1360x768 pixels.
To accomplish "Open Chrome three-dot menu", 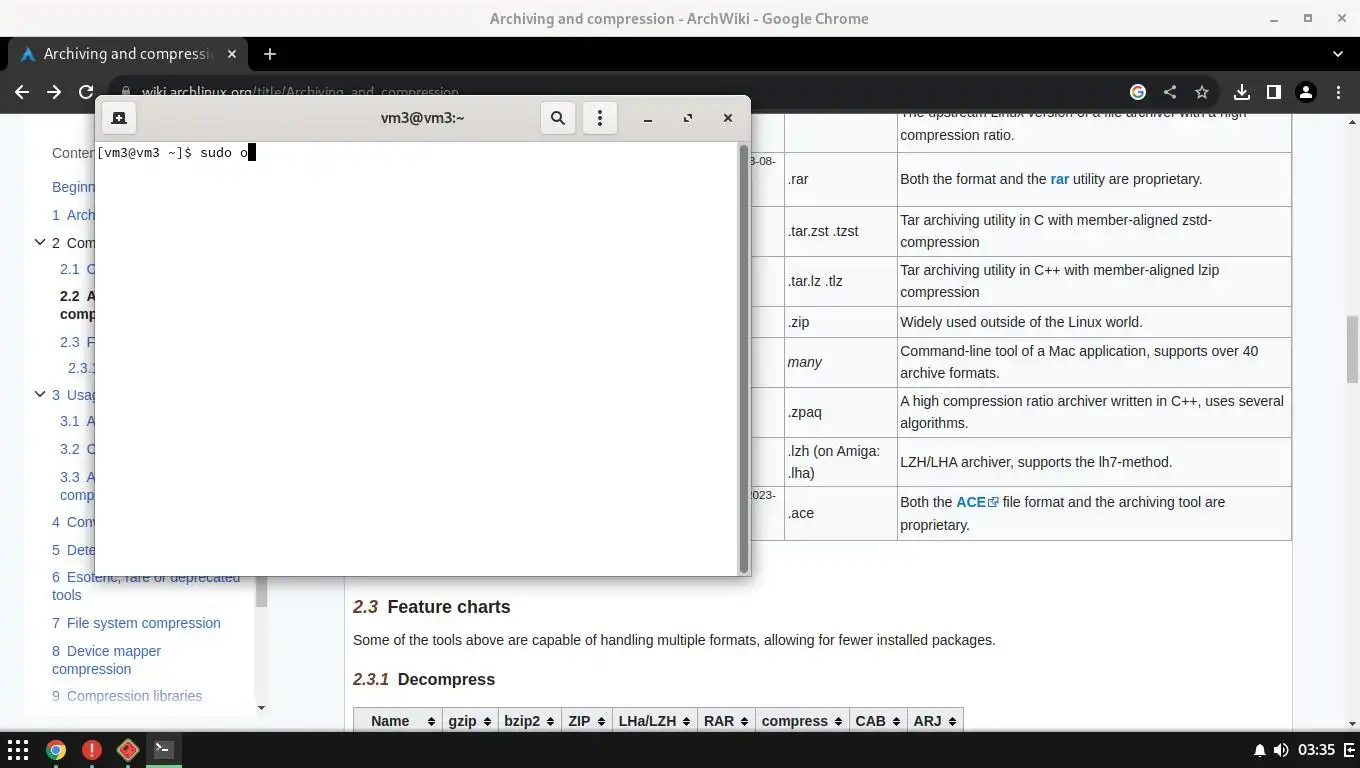I will pyautogui.click(x=1338, y=92).
